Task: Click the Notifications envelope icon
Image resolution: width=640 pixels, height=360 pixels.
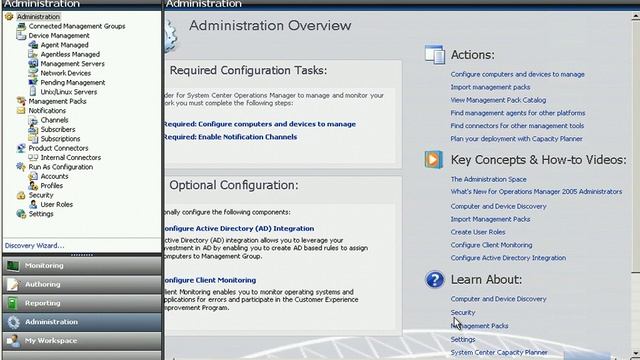Action: (x=21, y=111)
